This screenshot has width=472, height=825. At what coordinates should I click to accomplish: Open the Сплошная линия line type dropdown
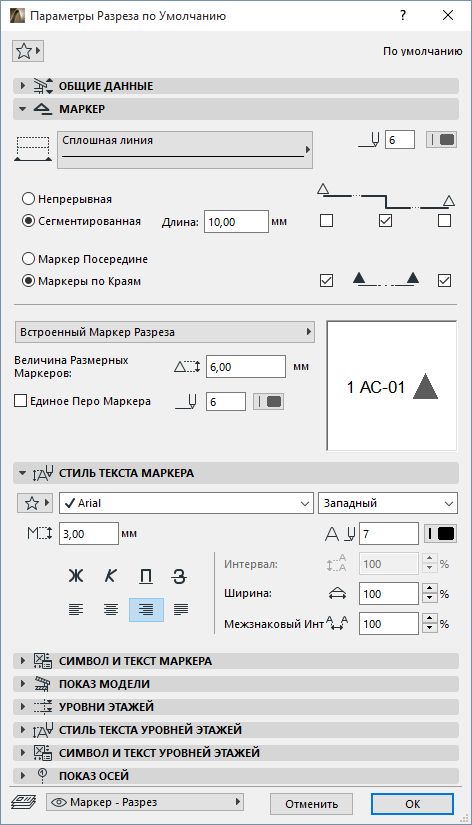tap(185, 149)
